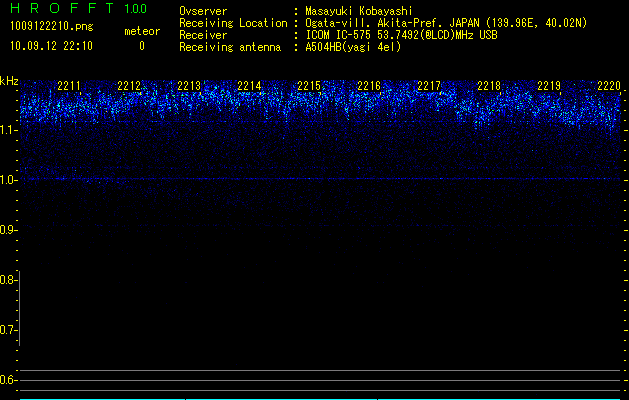Click the 1.1 kHz axis label
Image resolution: width=629 pixels, height=400 pixels.
click(7, 130)
